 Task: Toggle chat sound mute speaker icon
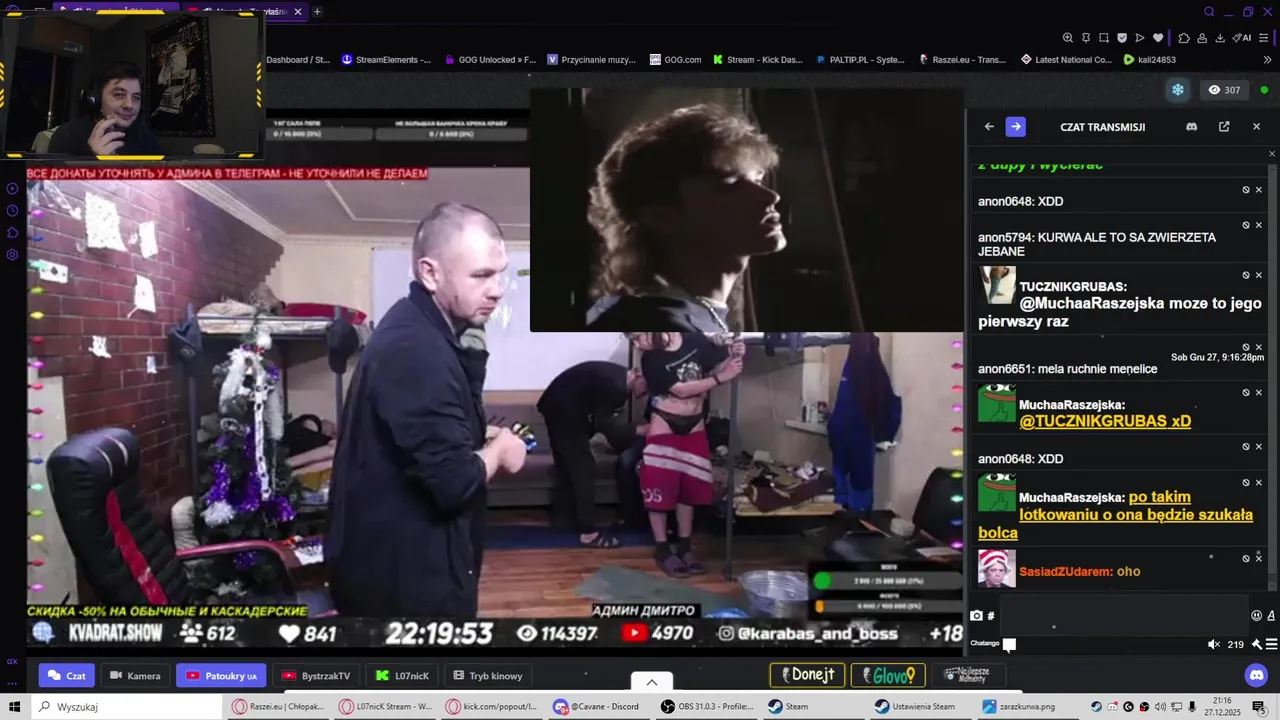point(1214,645)
